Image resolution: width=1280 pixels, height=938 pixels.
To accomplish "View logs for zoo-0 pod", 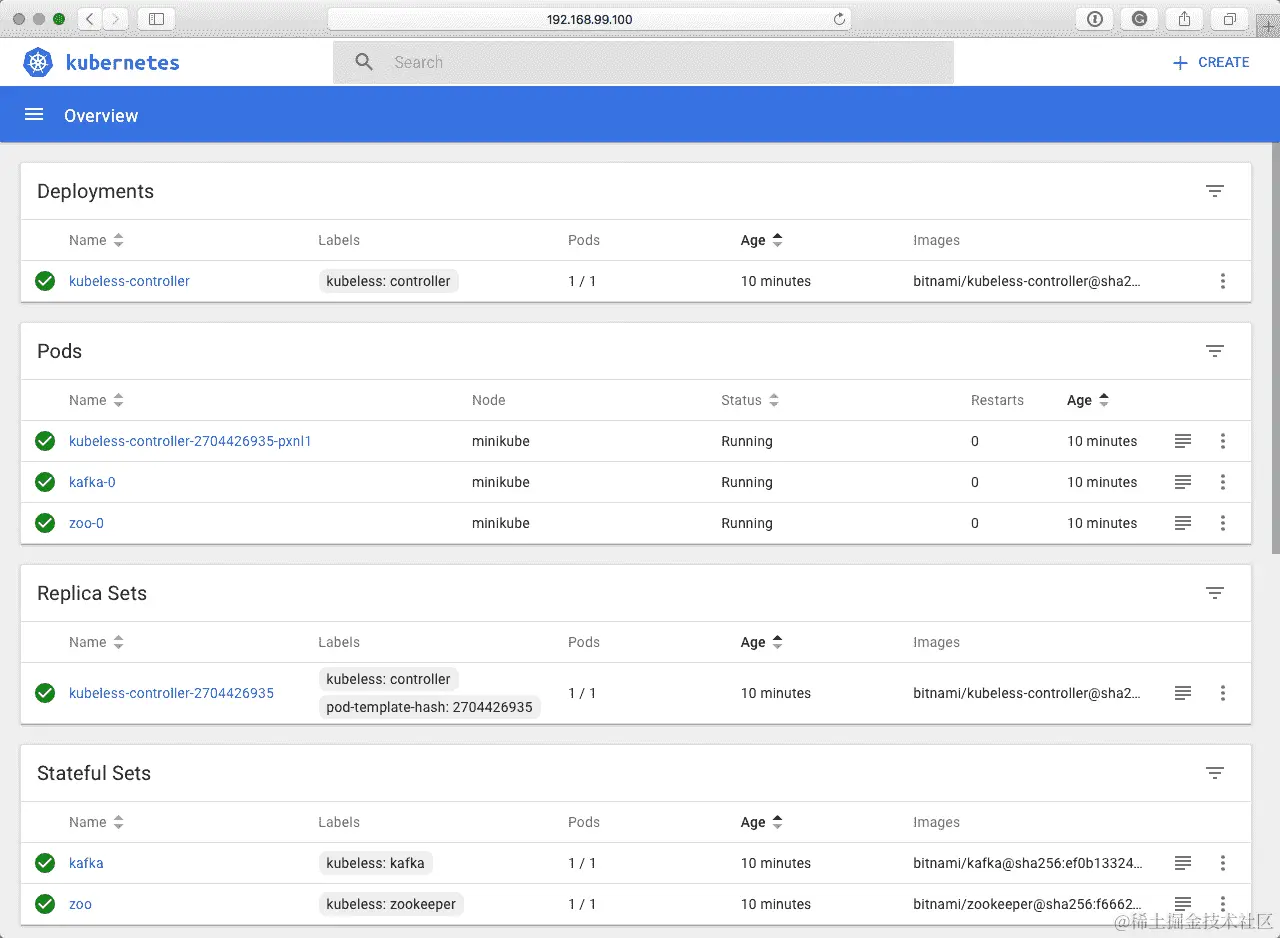I will (1183, 523).
